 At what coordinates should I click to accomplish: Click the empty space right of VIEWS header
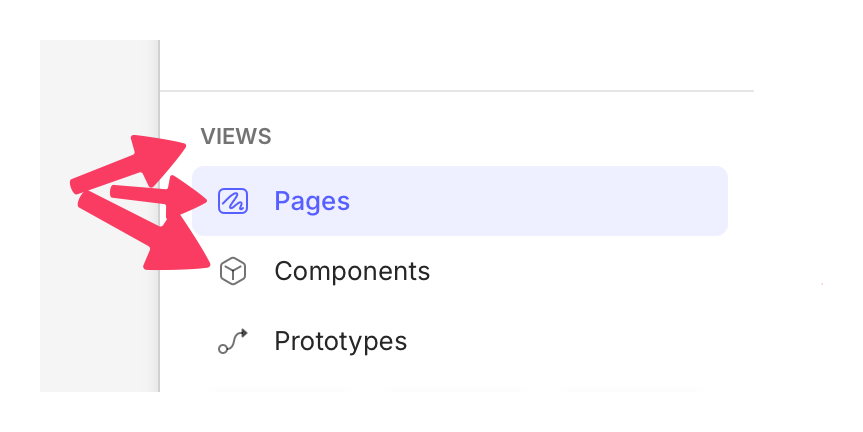point(500,137)
